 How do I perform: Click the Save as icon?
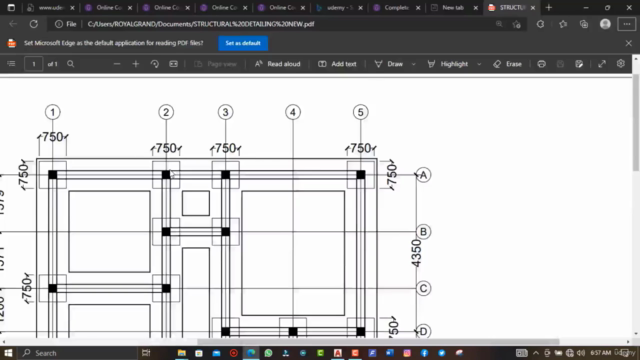579,64
